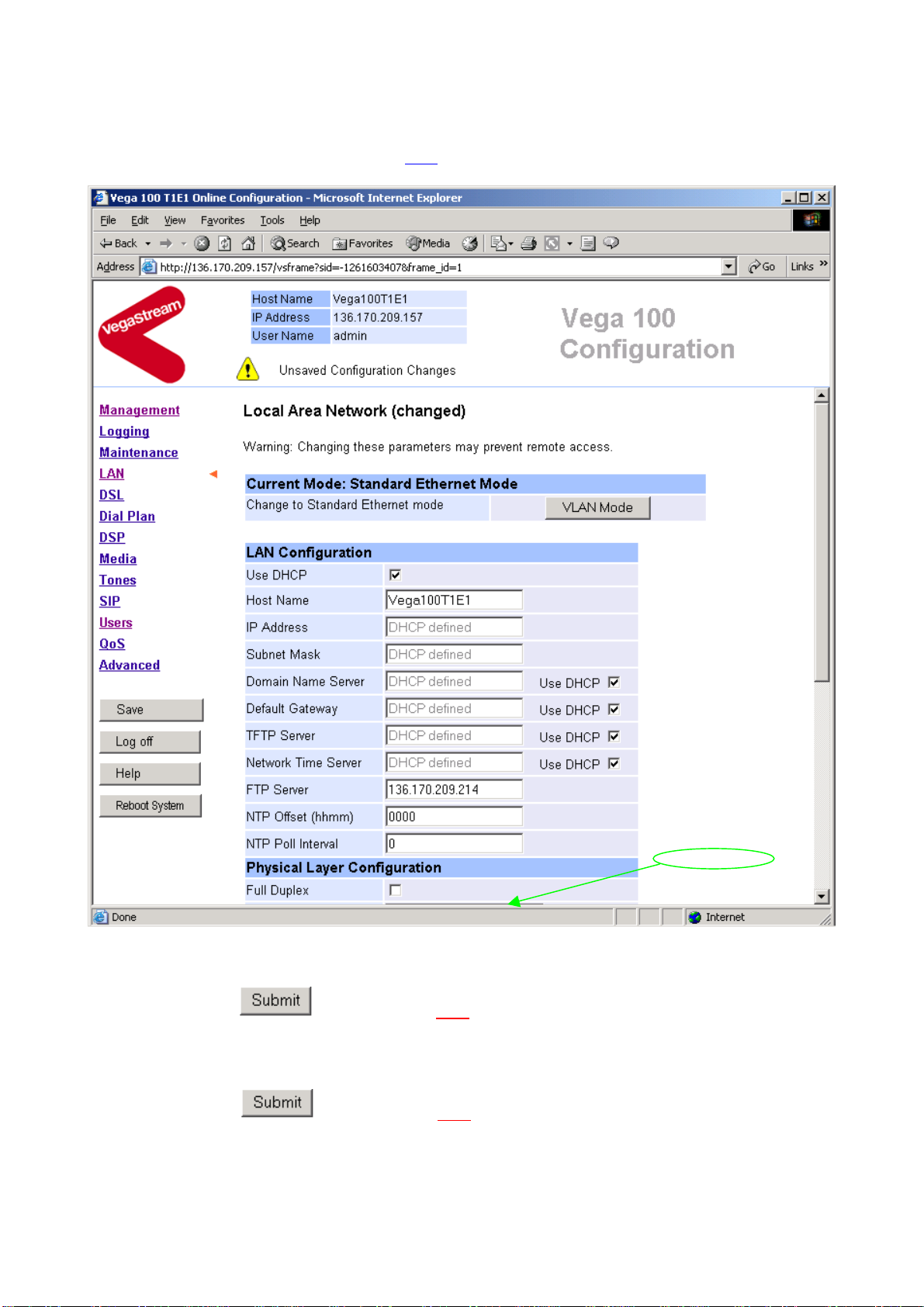
Task: Open the File menu
Action: click(x=108, y=220)
